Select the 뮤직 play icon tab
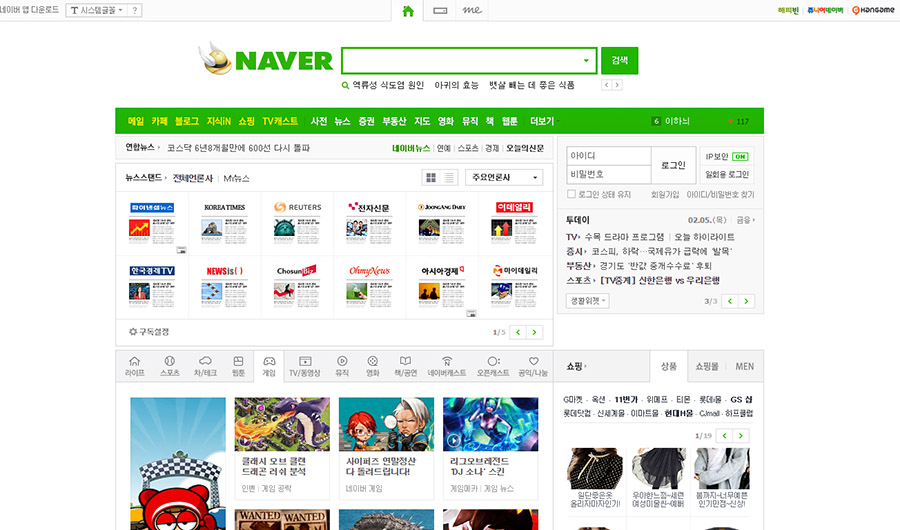The image size is (900, 530). coord(342,366)
